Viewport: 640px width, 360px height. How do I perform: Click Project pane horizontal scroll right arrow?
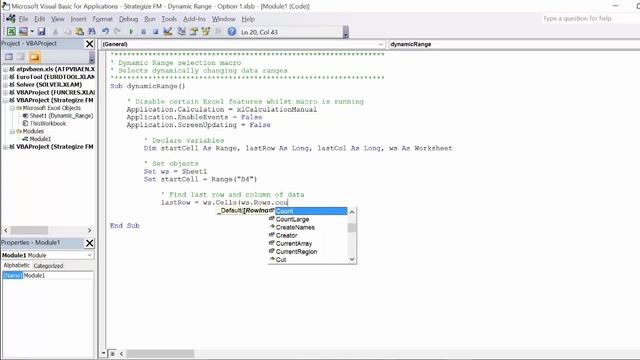click(90, 231)
